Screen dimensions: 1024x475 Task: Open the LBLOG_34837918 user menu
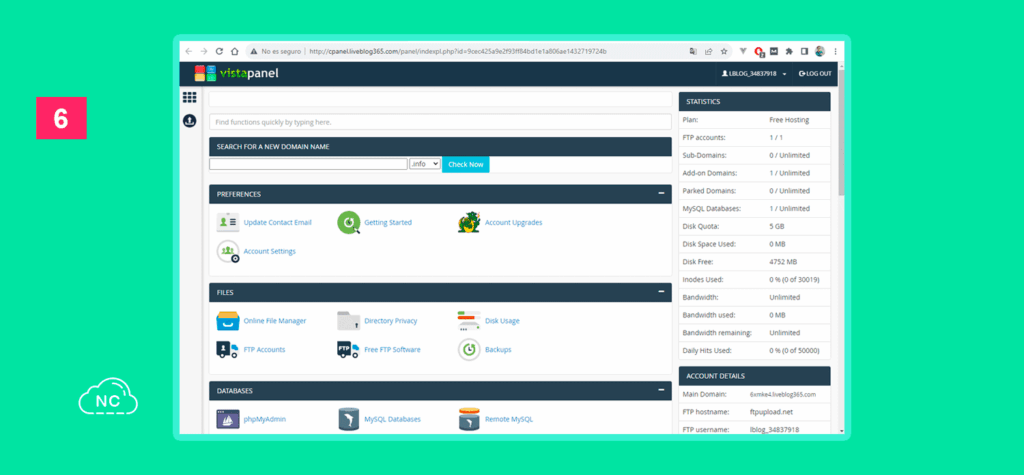(754, 74)
